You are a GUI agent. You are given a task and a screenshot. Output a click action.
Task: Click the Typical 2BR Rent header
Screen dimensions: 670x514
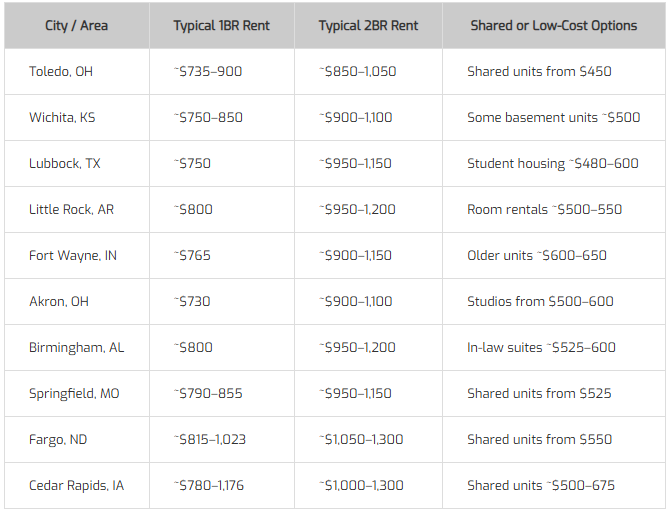click(x=368, y=26)
